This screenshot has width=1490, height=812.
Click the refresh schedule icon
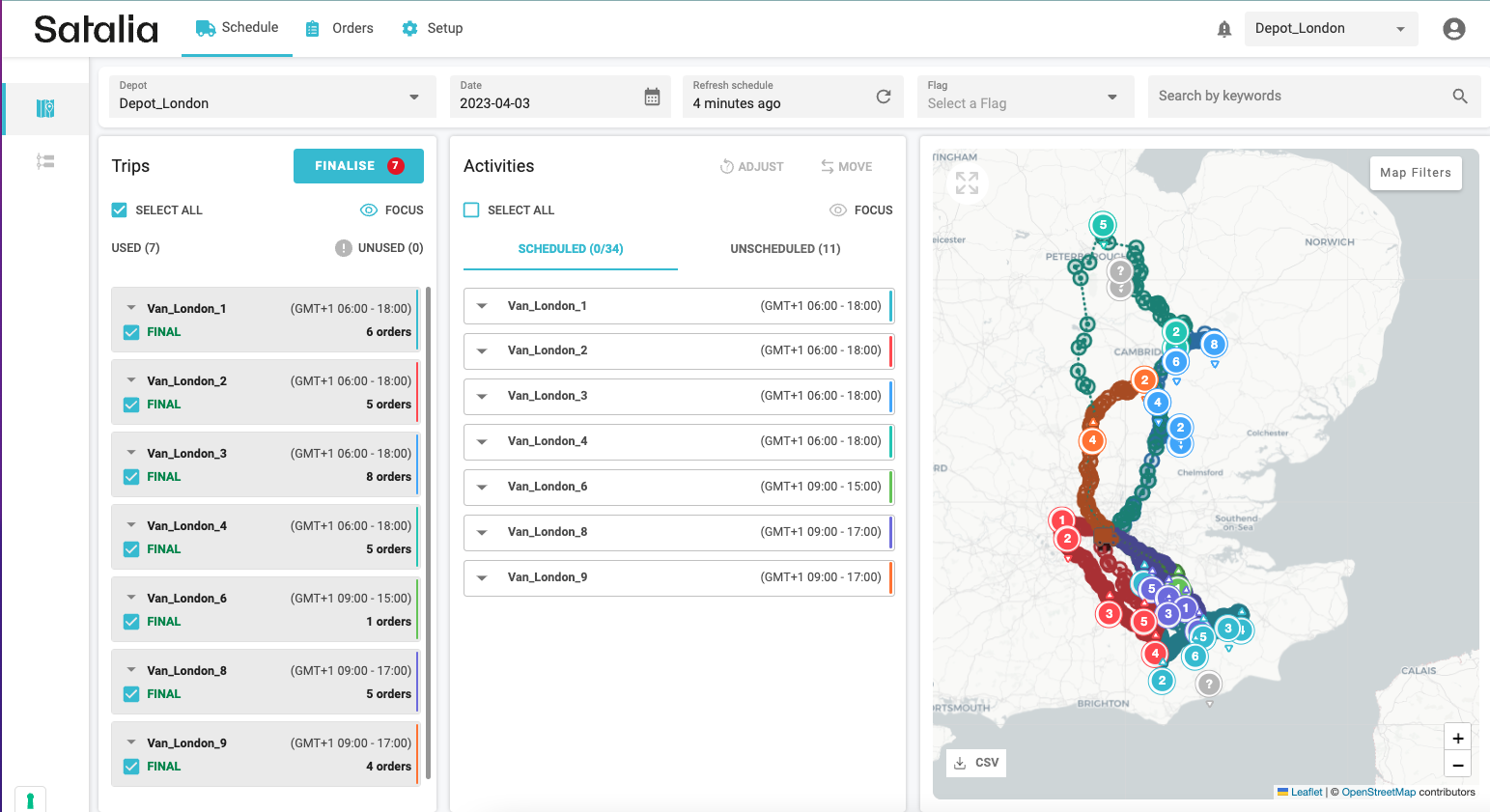pyautogui.click(x=883, y=97)
